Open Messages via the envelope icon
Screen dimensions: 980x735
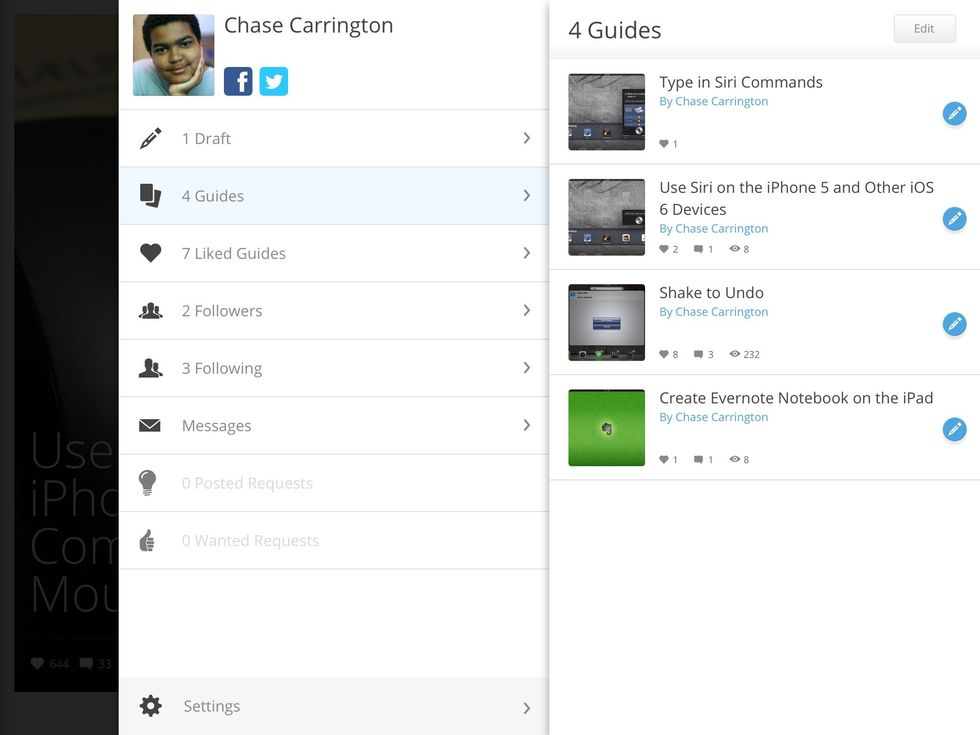[150, 425]
